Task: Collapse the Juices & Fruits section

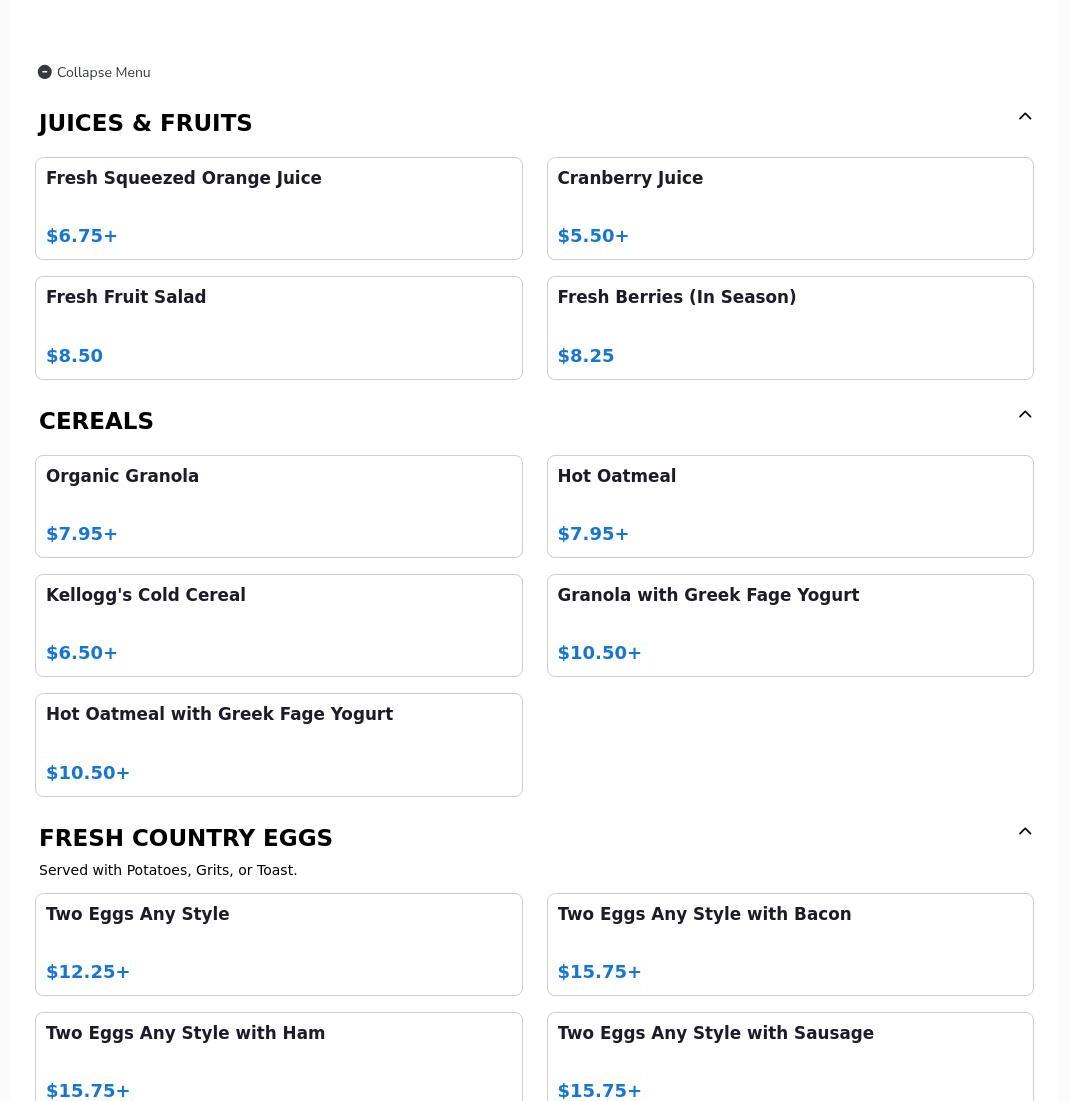Action: 1025,117
